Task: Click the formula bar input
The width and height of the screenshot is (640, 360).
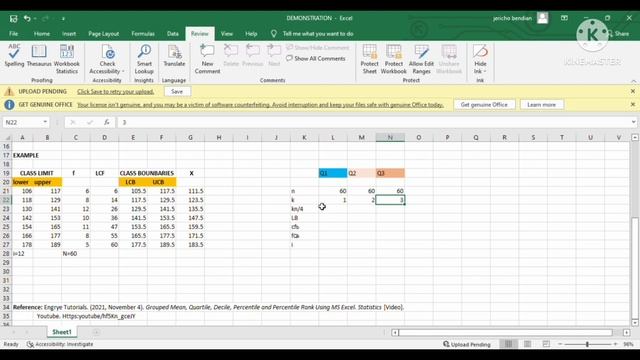Action: 373,122
